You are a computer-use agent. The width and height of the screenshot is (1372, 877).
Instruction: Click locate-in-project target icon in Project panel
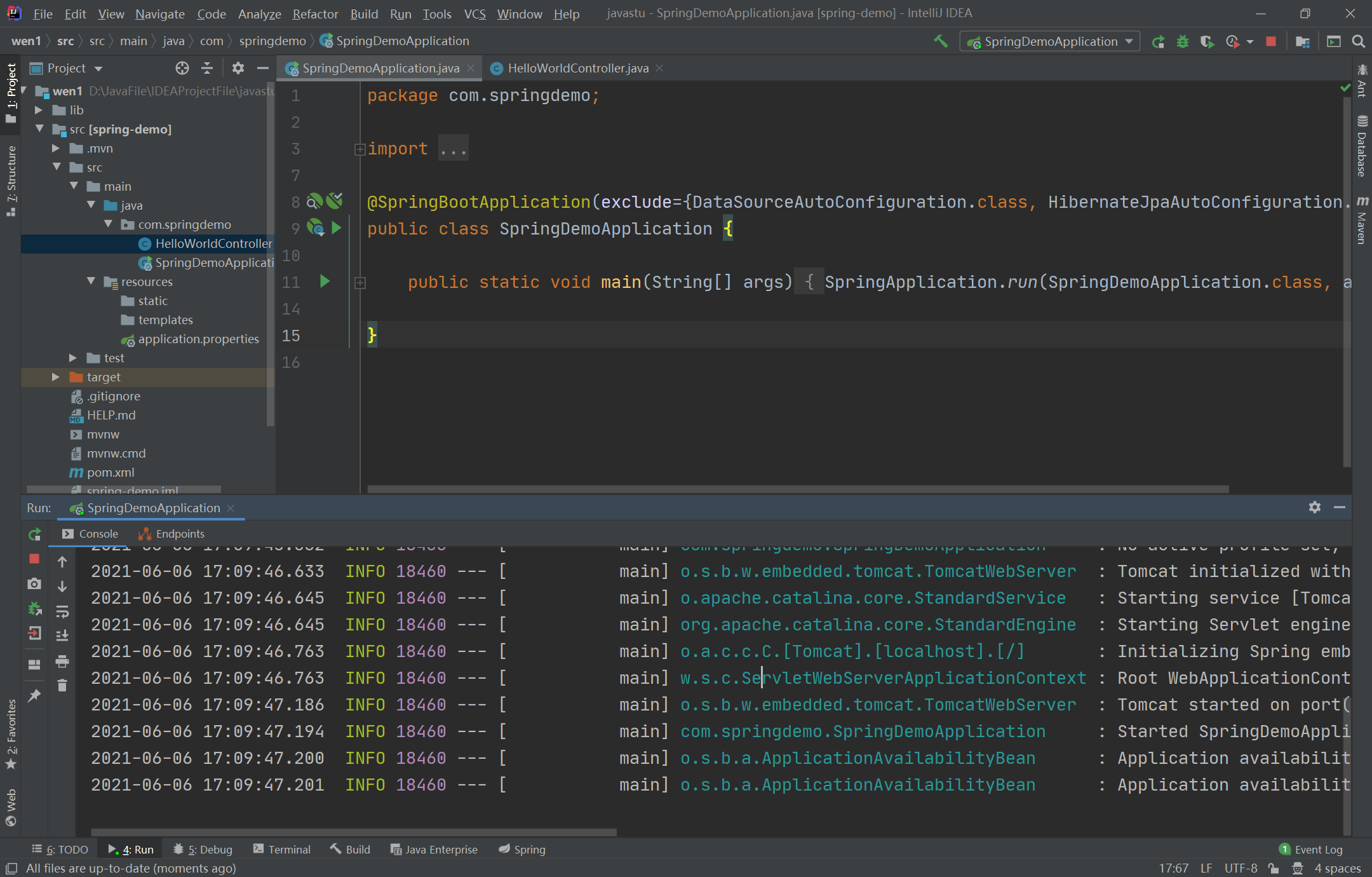pyautogui.click(x=182, y=68)
